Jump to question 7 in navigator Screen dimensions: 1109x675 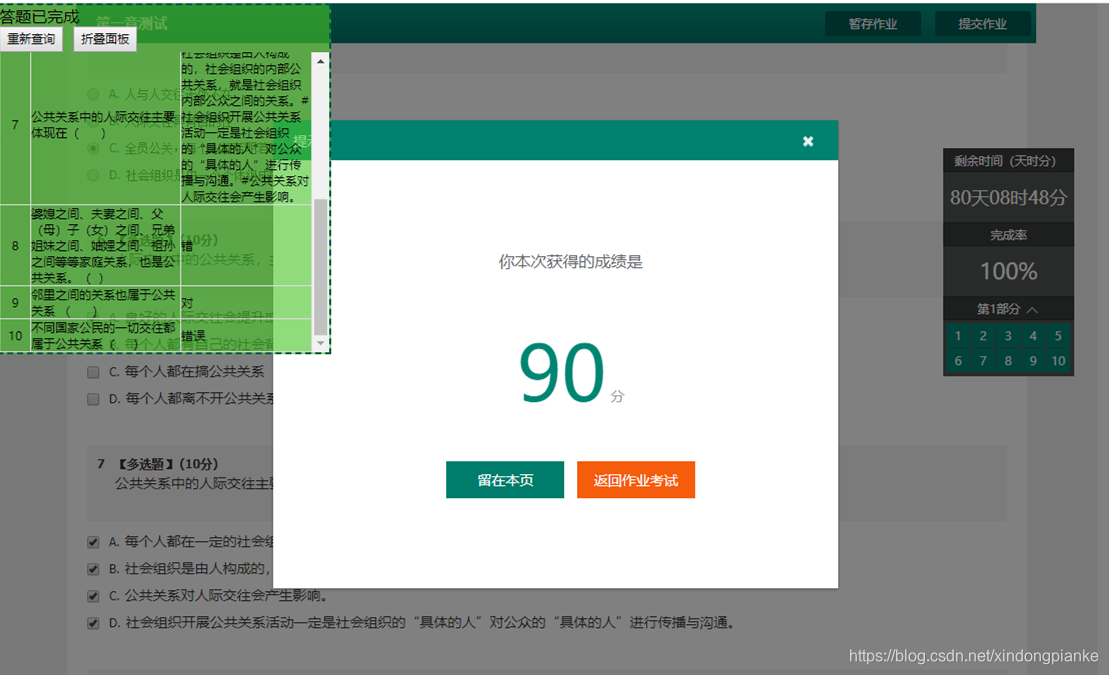coord(982,361)
